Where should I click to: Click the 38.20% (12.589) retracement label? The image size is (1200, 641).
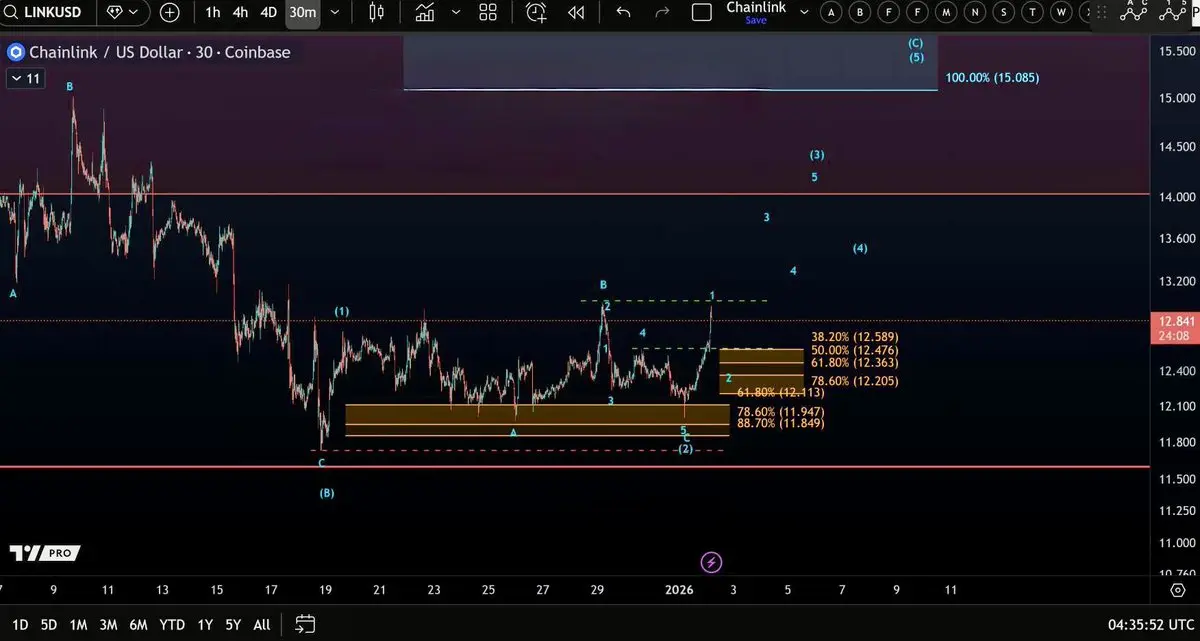point(854,337)
